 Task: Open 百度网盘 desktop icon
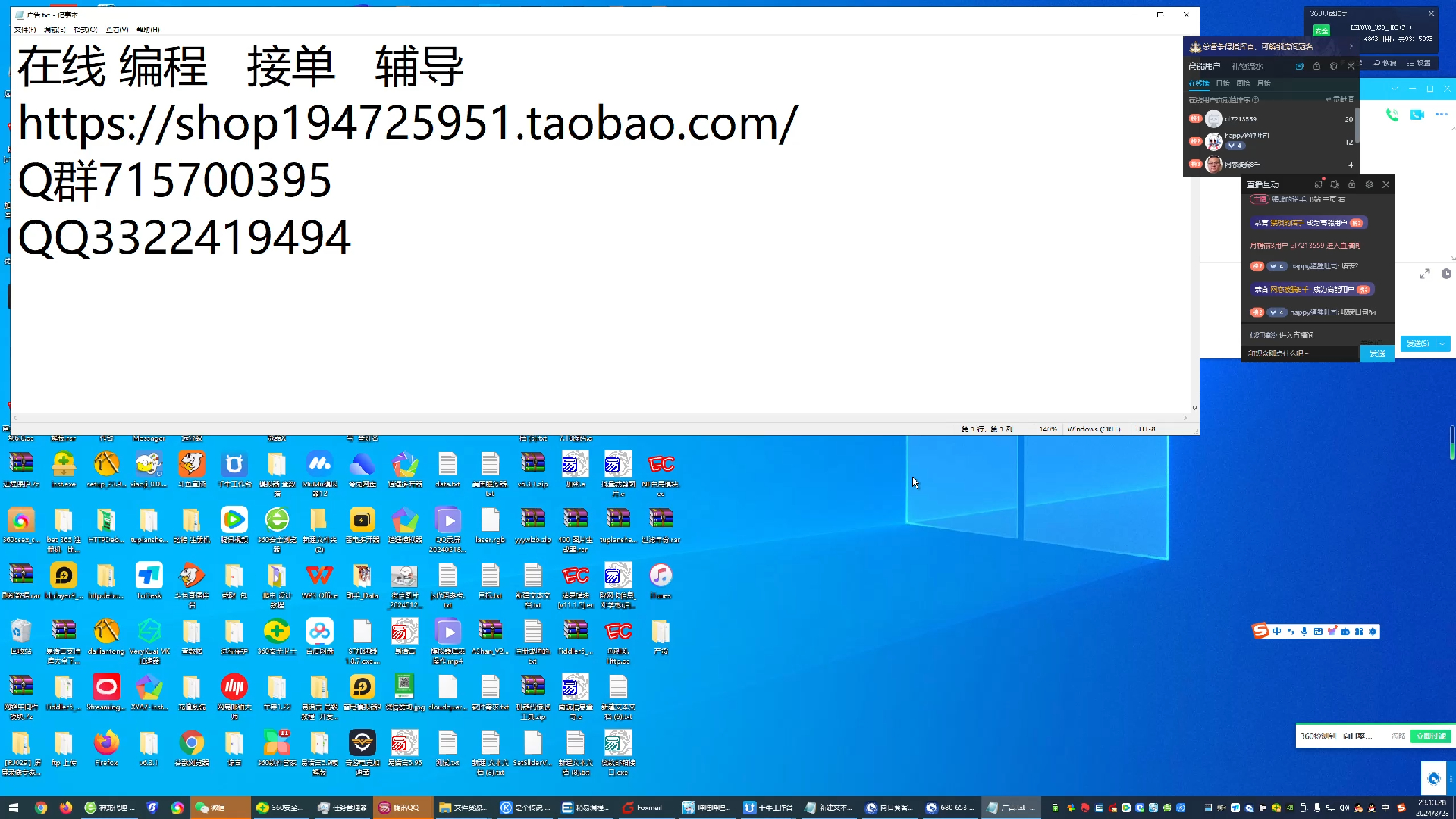pos(319,636)
